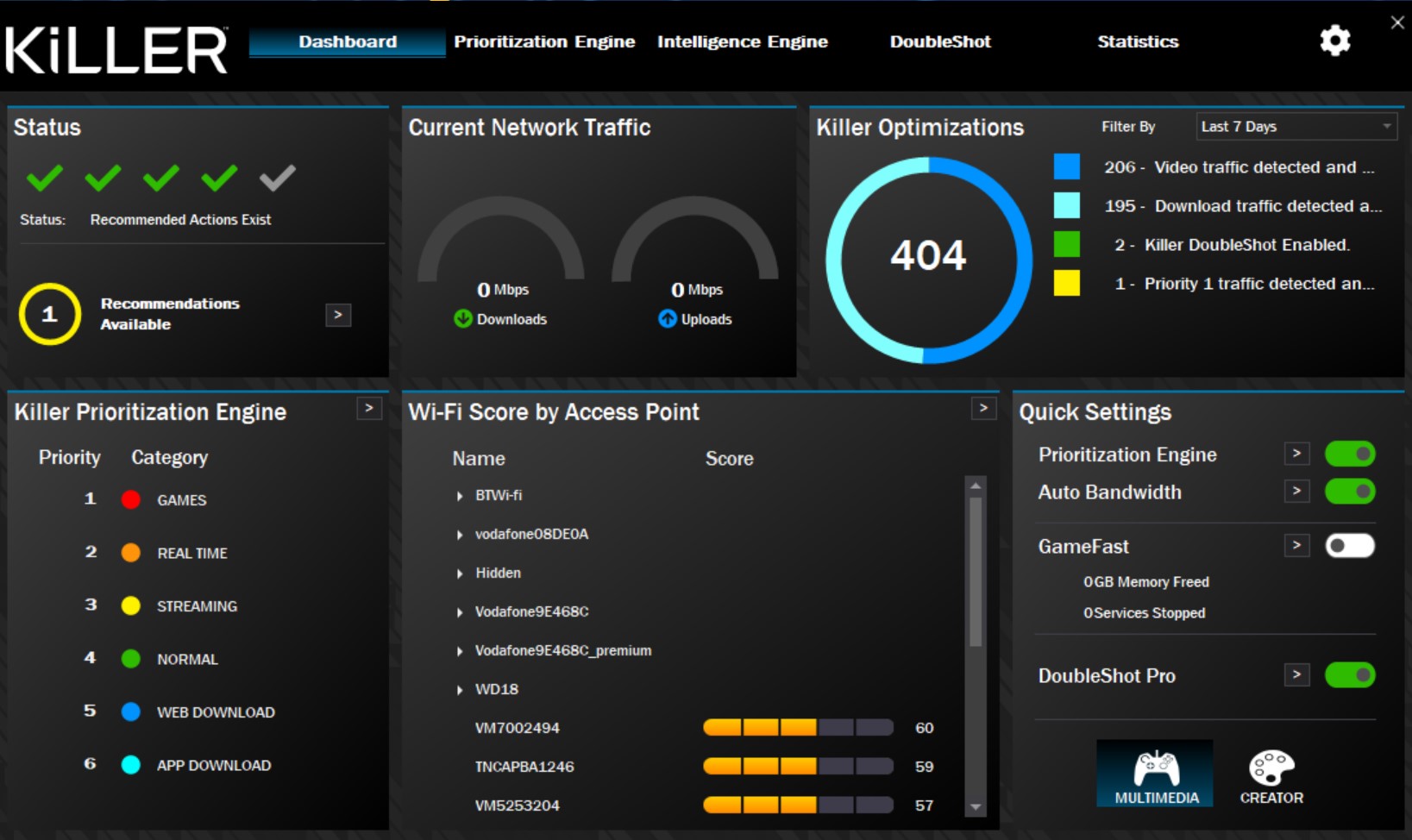This screenshot has width=1412, height=840.
Task: Open Killer Prioritization Engine details arrow
Action: 368,409
